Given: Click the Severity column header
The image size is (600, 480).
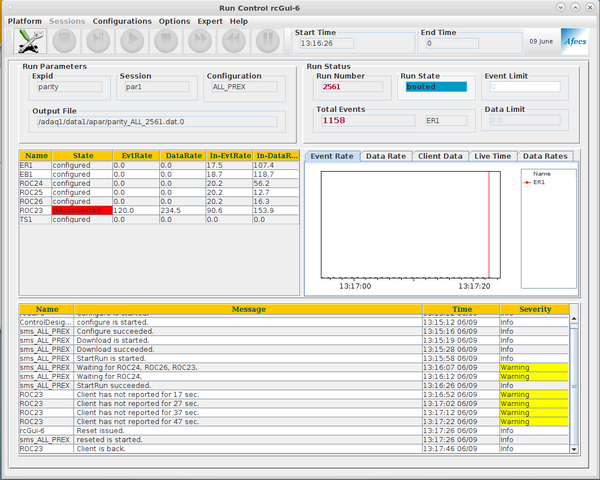Looking at the screenshot, I should 535,309.
